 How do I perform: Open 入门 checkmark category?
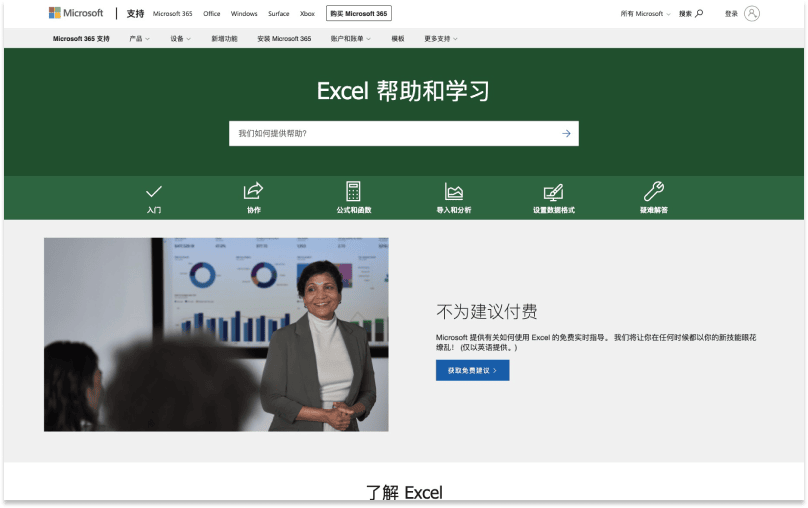[154, 198]
